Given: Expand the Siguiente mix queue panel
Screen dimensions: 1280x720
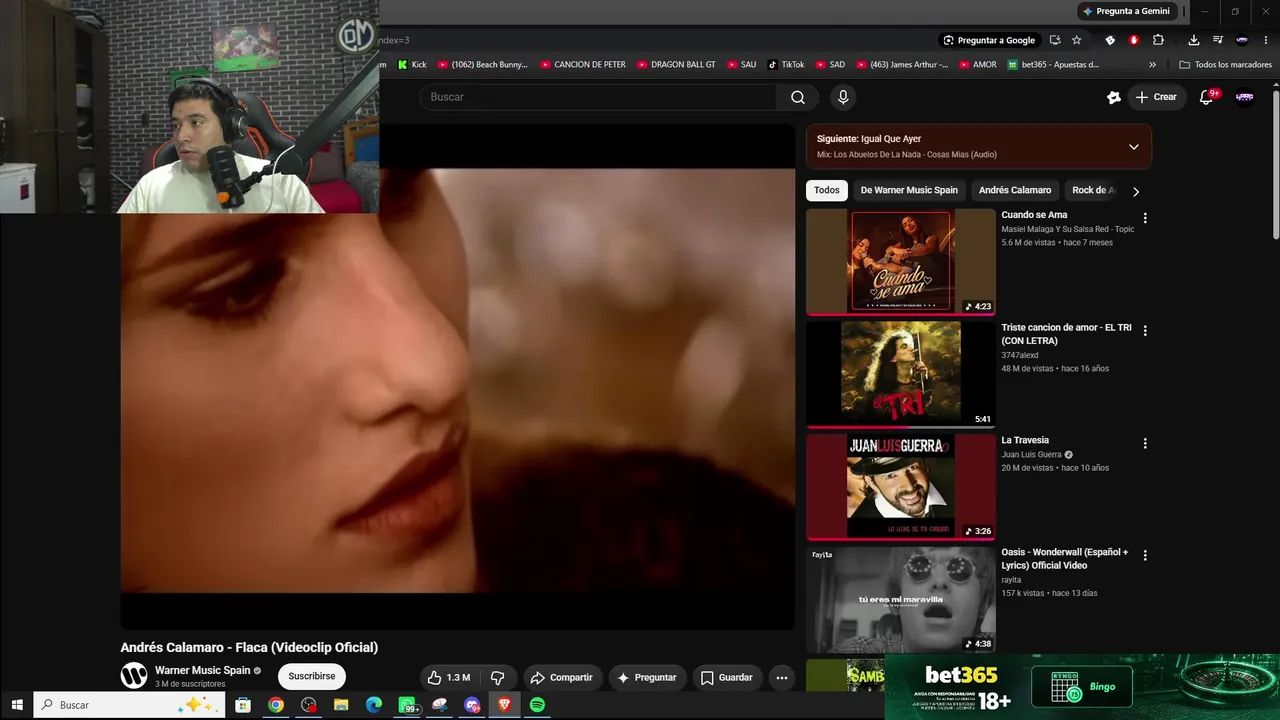Looking at the screenshot, I should point(1133,147).
